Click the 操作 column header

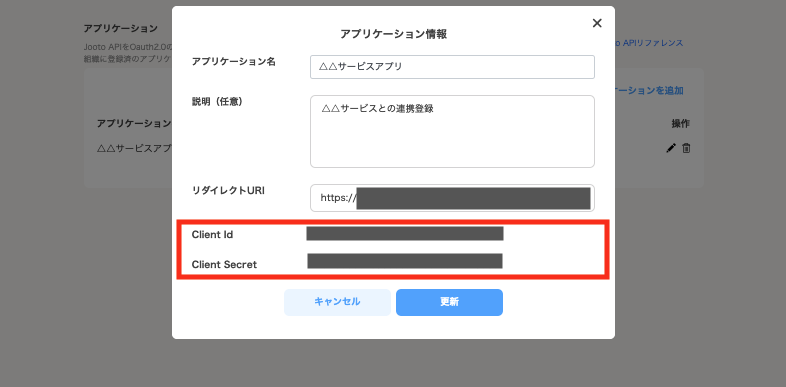tap(680, 124)
